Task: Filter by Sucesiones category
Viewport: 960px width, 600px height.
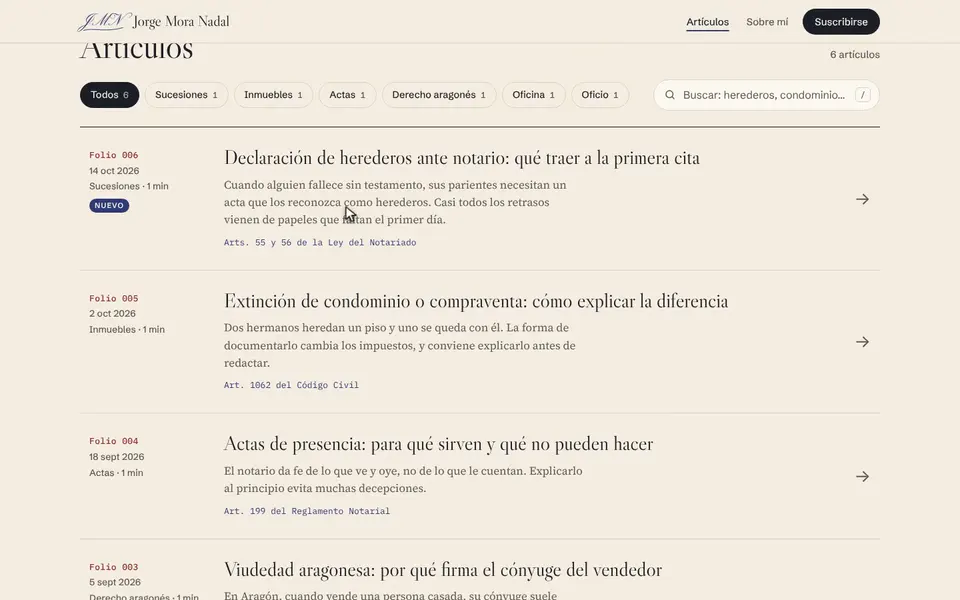Action: tap(186, 95)
